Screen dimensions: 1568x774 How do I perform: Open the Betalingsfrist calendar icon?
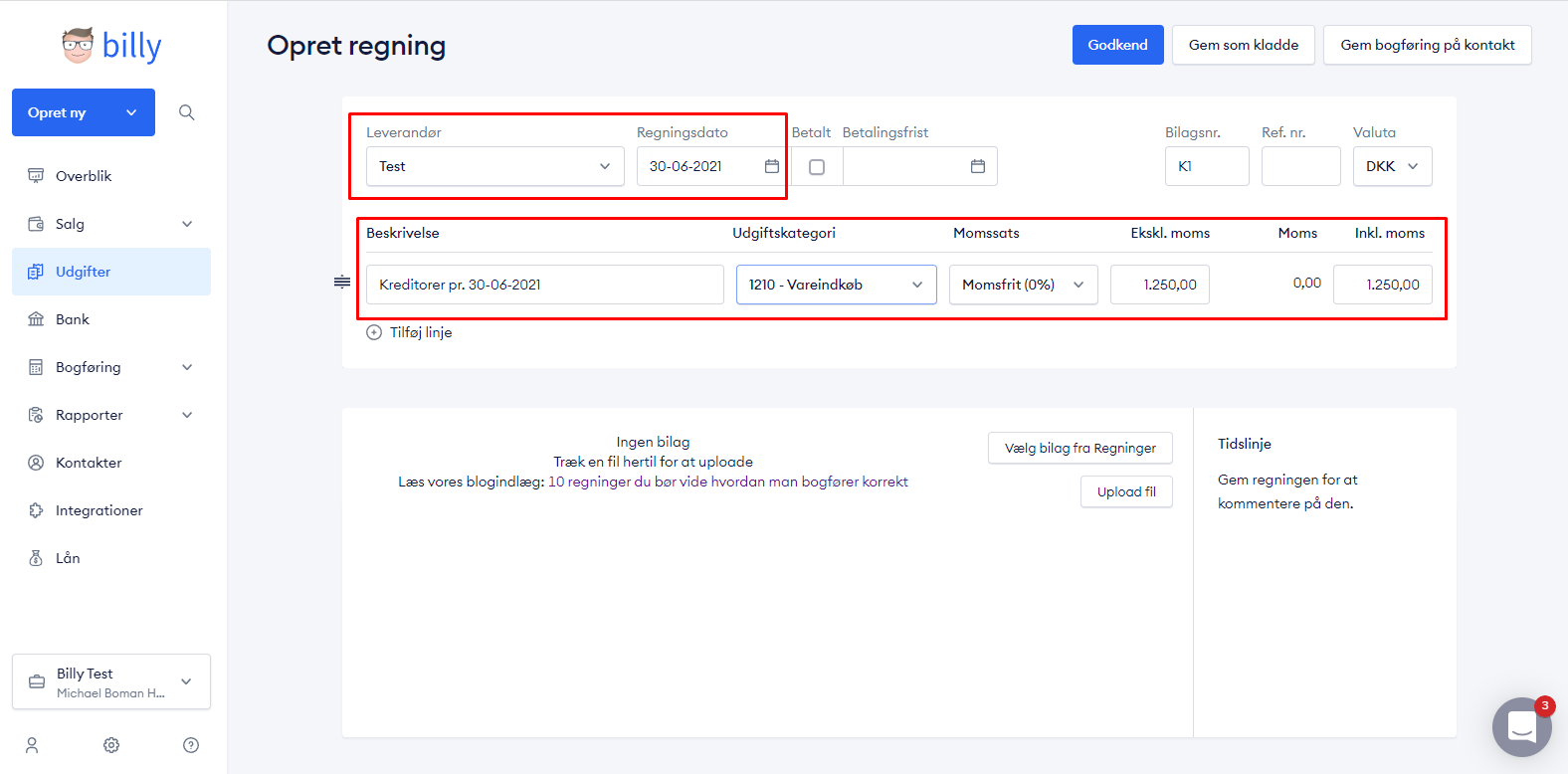coord(978,166)
